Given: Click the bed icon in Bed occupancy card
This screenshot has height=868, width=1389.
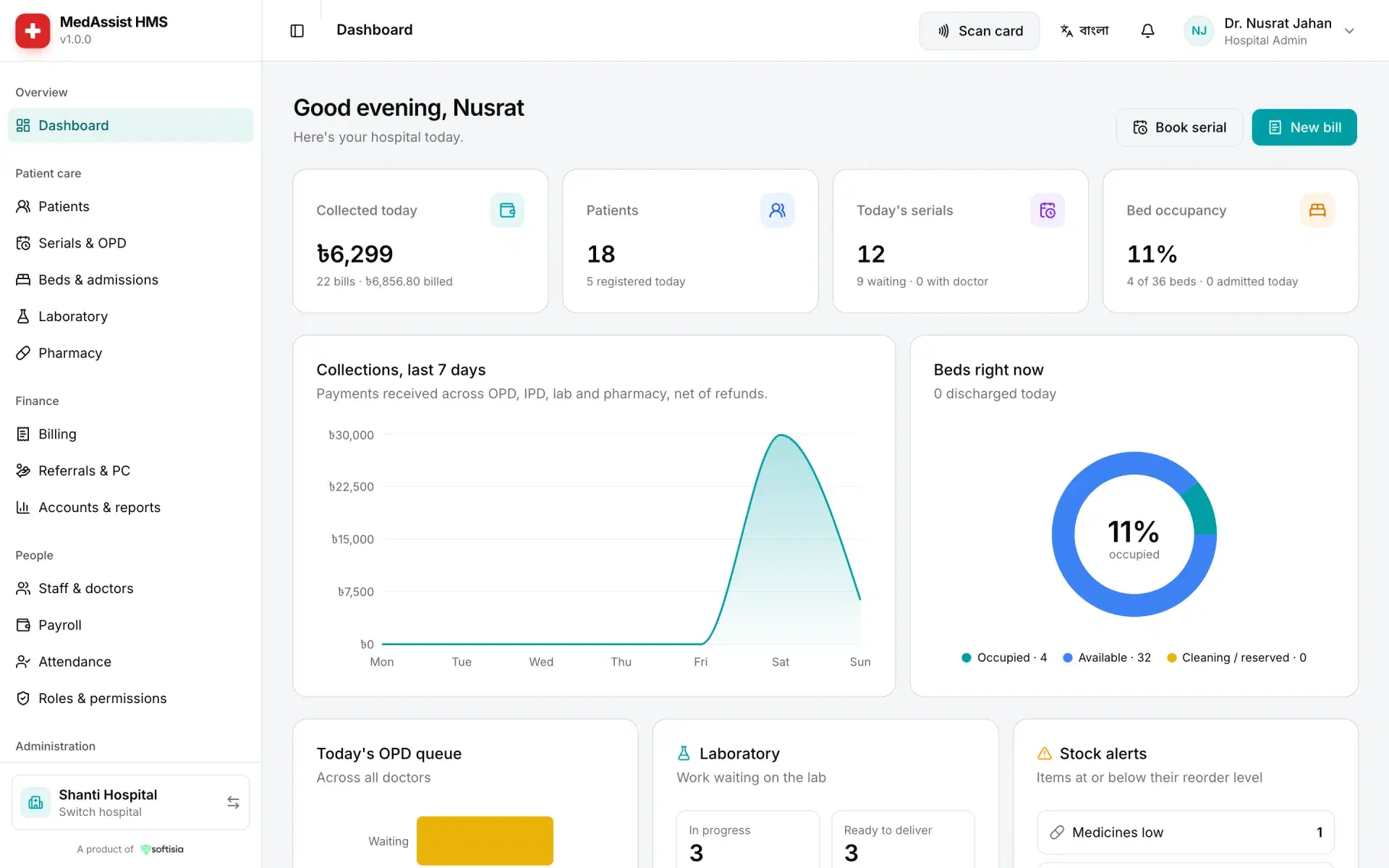Looking at the screenshot, I should coord(1317,210).
